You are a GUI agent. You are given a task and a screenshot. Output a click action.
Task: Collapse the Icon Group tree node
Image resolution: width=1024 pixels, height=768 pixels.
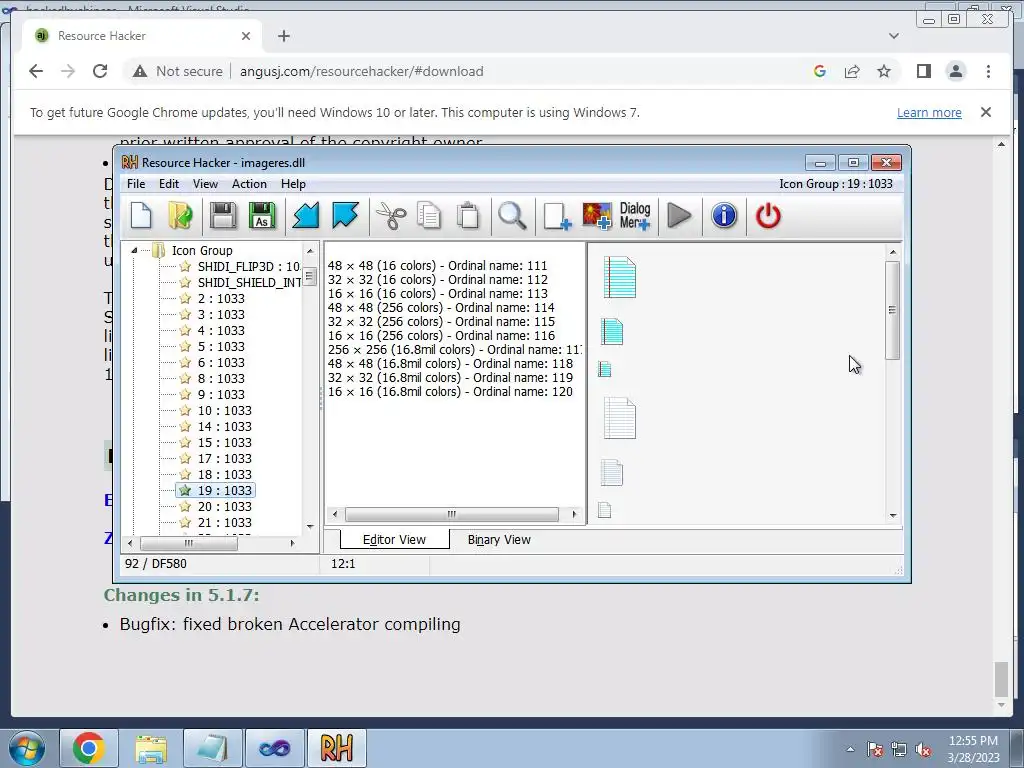pyautogui.click(x=134, y=250)
